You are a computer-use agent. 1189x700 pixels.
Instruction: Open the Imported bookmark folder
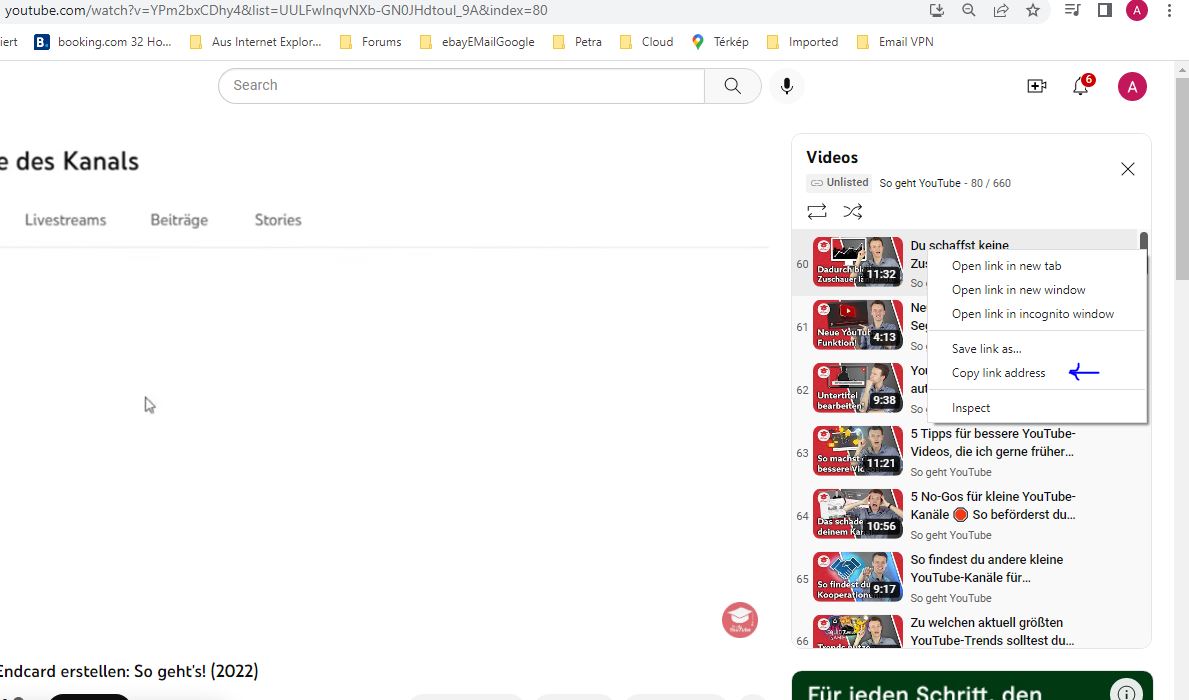(x=802, y=42)
